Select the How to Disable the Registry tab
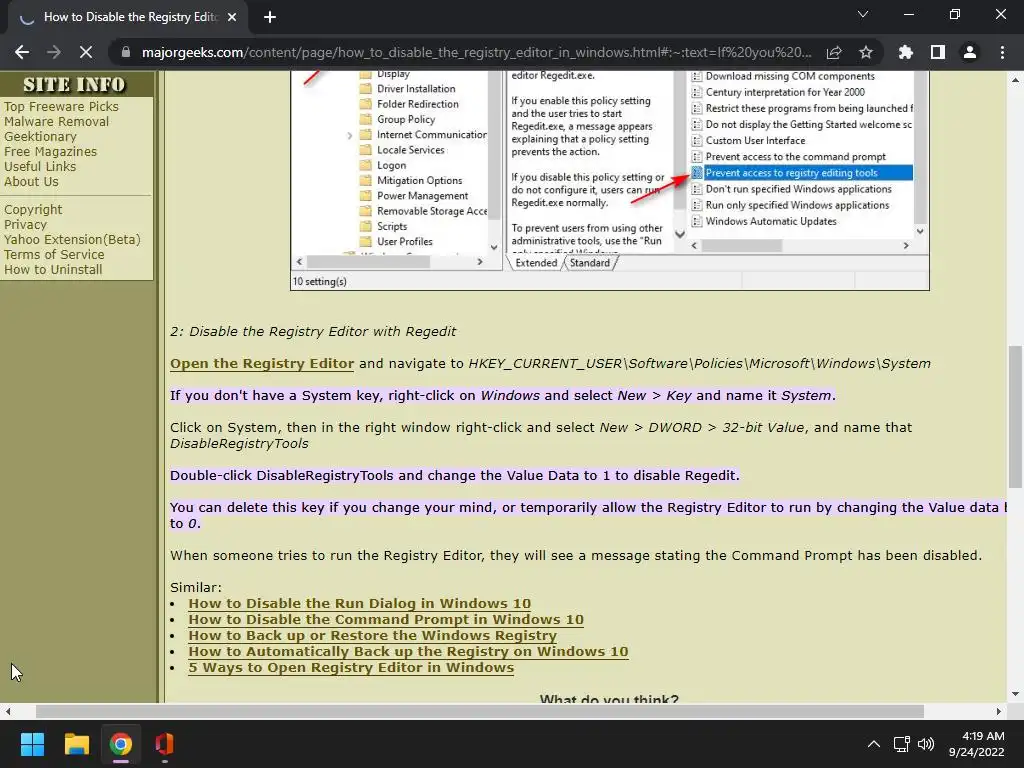 (x=128, y=17)
